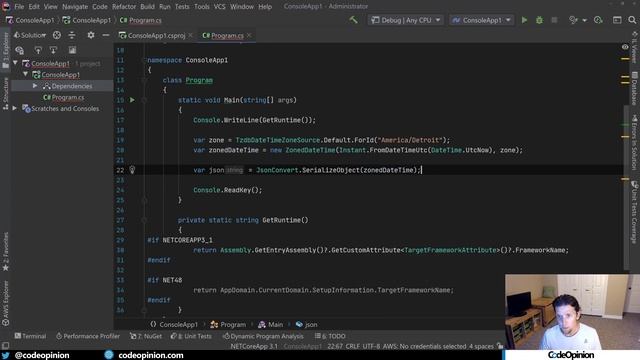Run ConsoleApp1 with the green play button
Image resolution: width=640 pixels, height=360 pixels.
tap(524, 20)
